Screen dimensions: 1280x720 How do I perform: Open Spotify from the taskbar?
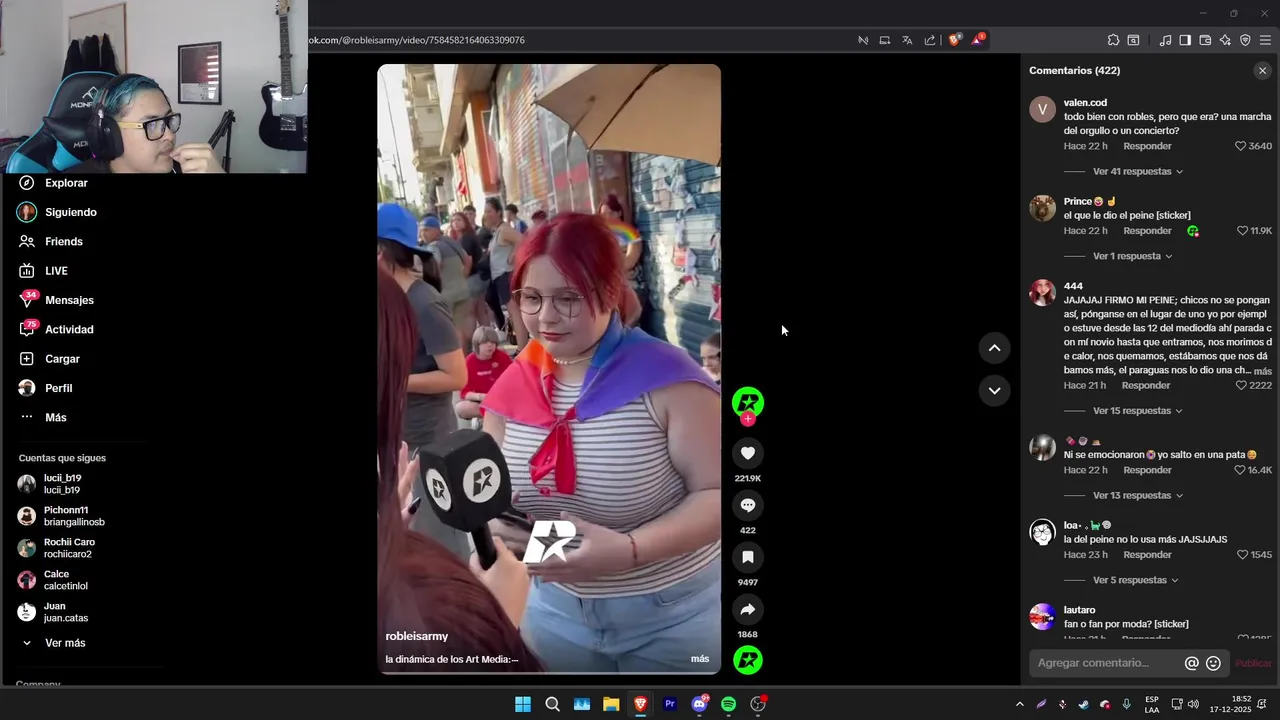click(728, 704)
